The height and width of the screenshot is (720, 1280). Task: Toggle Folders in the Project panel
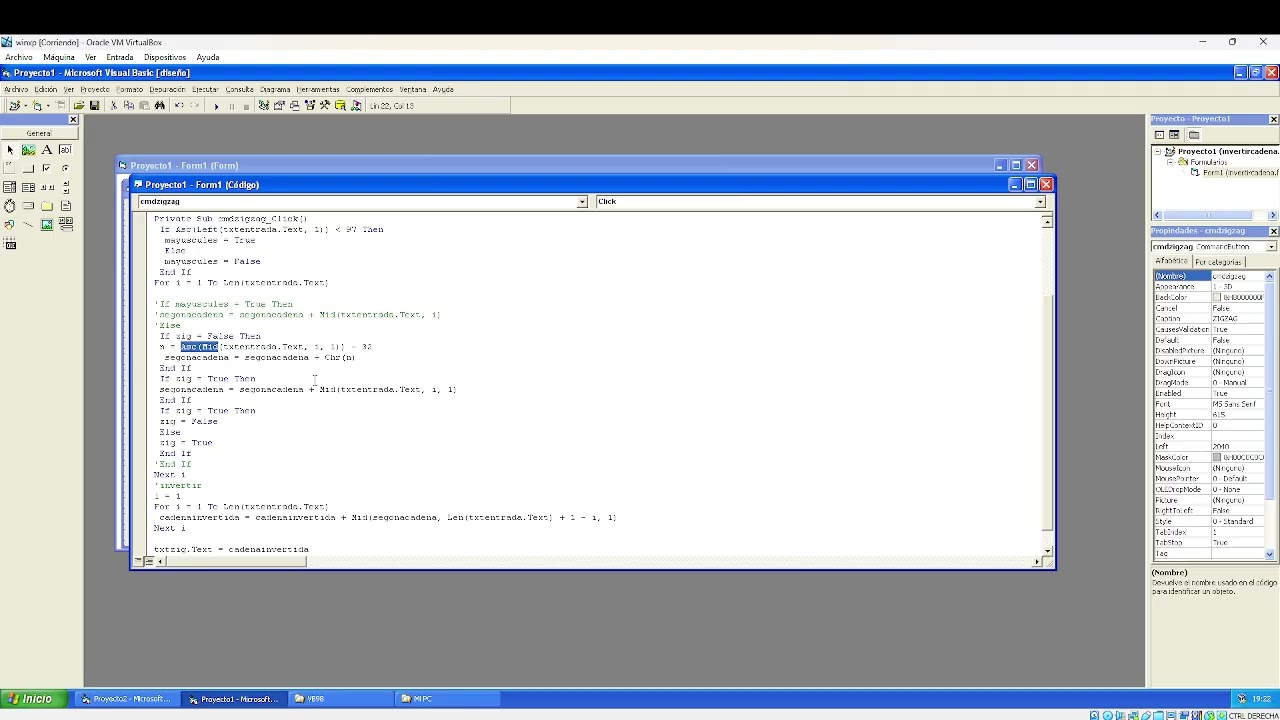[1194, 135]
